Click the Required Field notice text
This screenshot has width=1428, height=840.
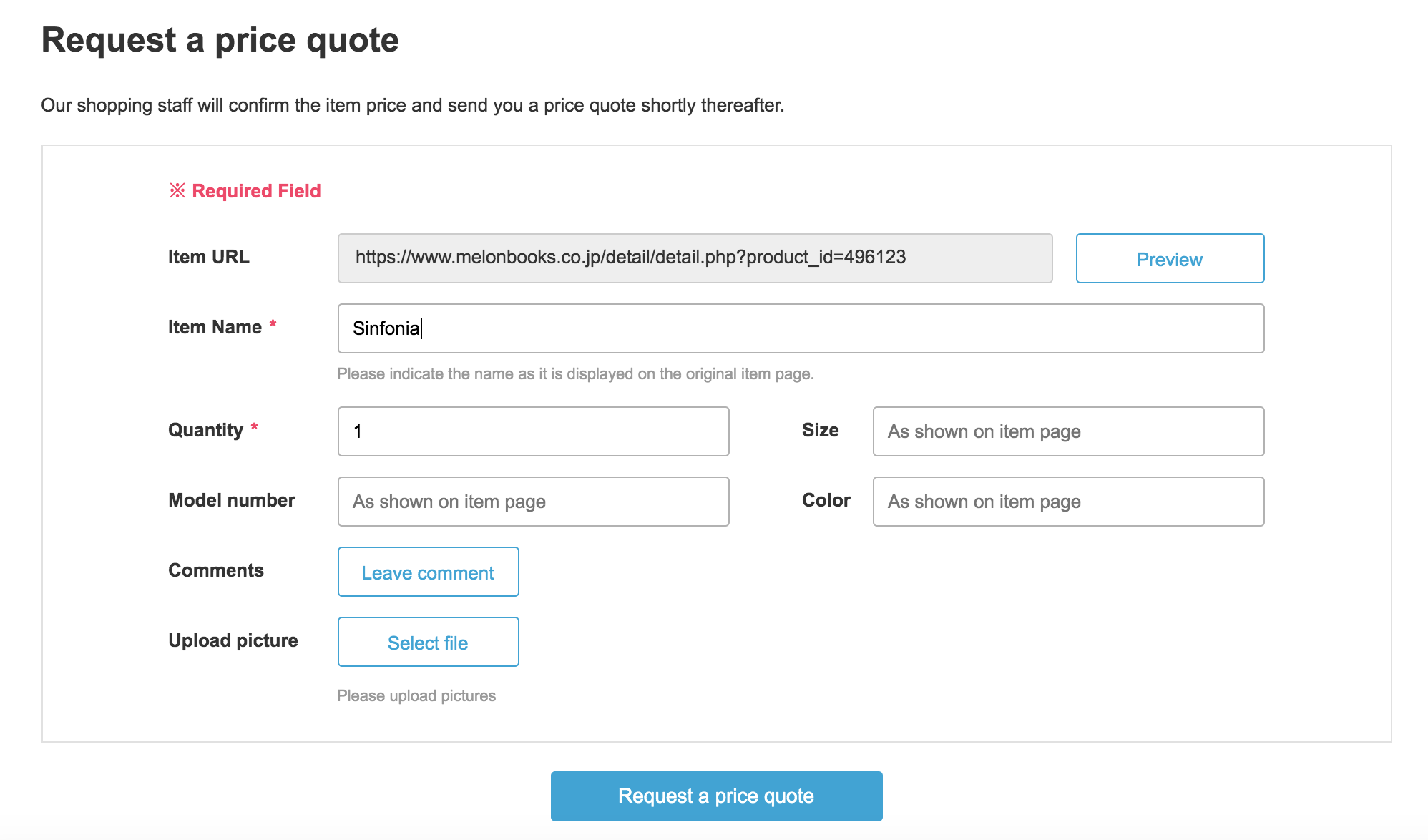point(245,191)
